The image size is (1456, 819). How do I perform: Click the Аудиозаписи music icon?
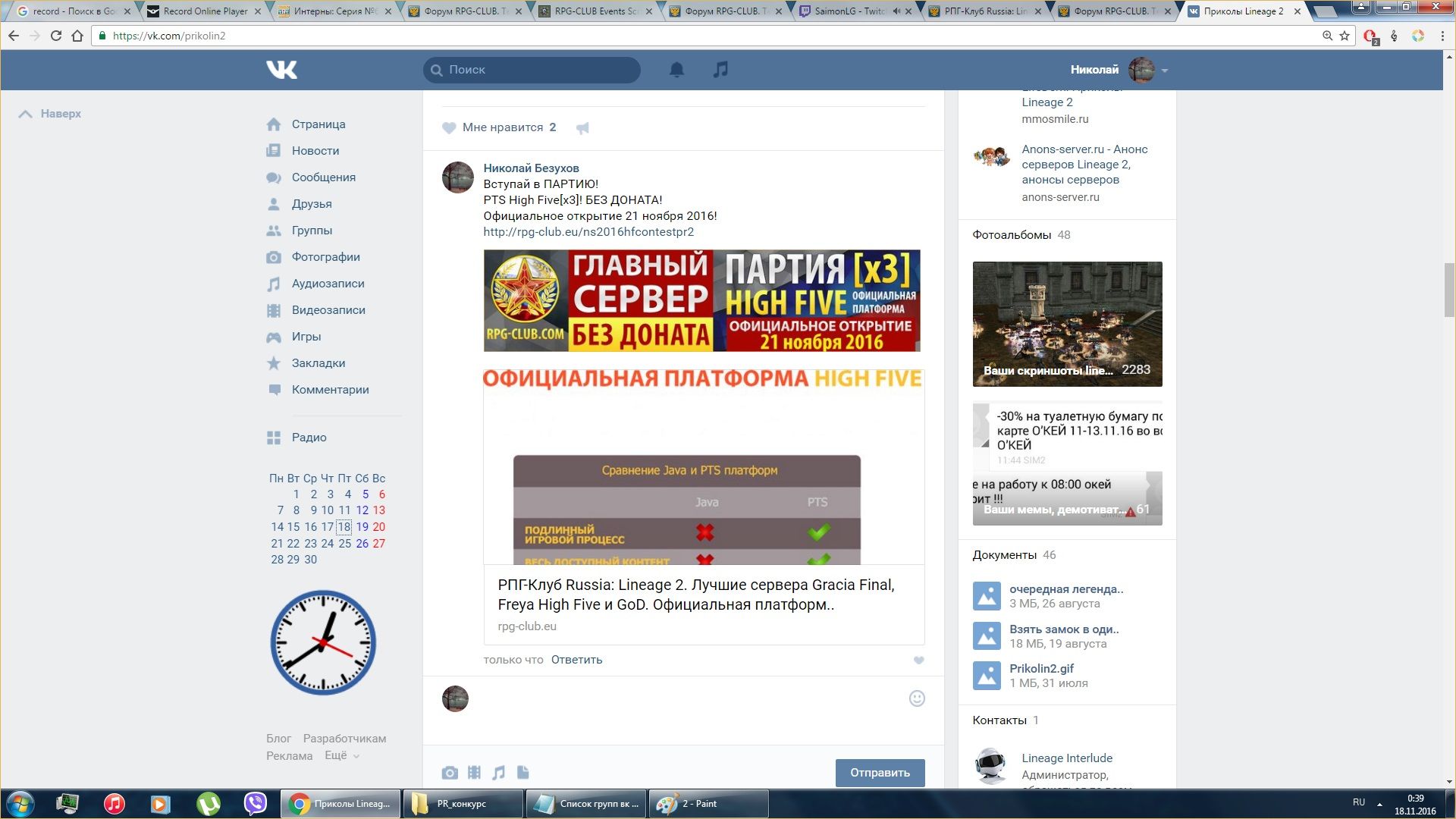pos(274,284)
